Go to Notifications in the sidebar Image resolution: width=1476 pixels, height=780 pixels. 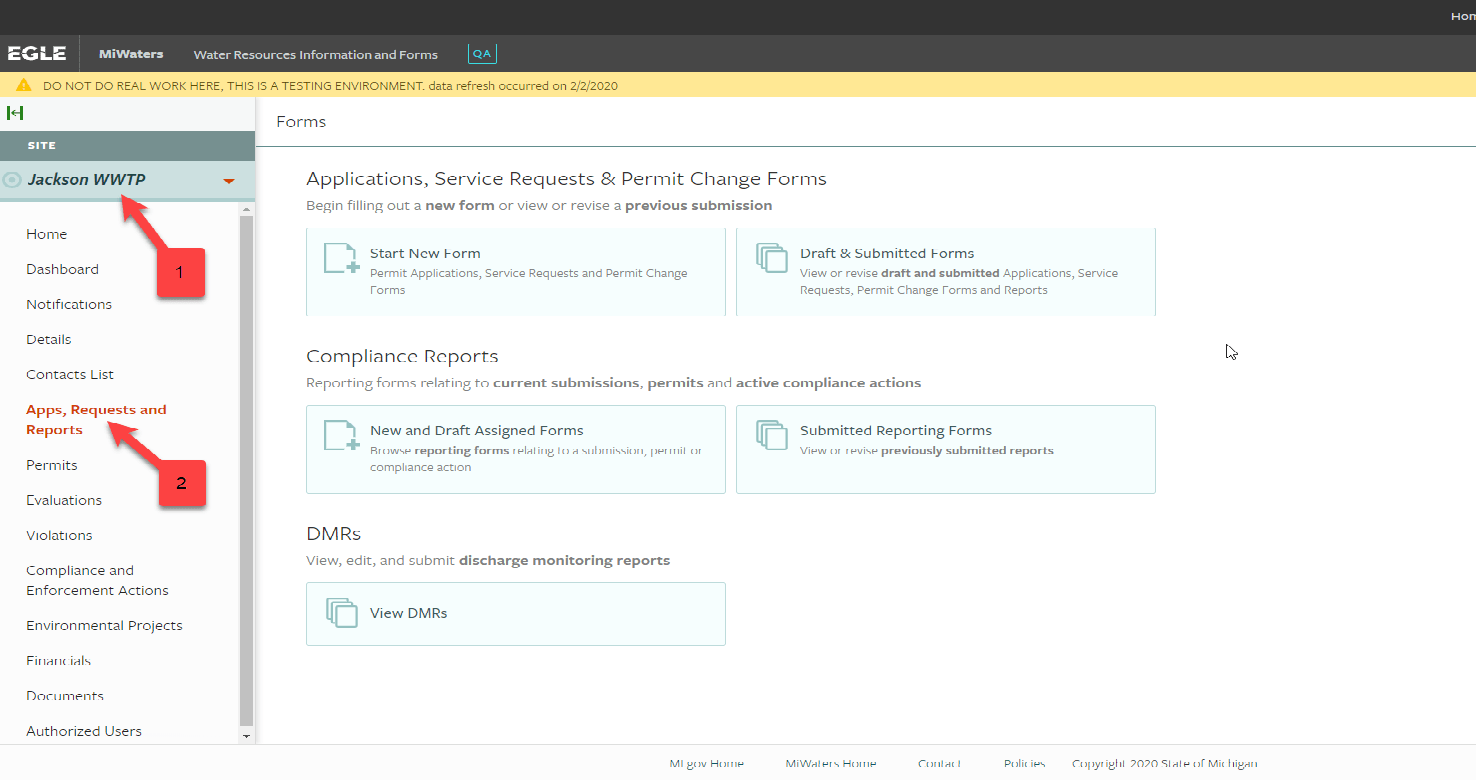tap(69, 304)
